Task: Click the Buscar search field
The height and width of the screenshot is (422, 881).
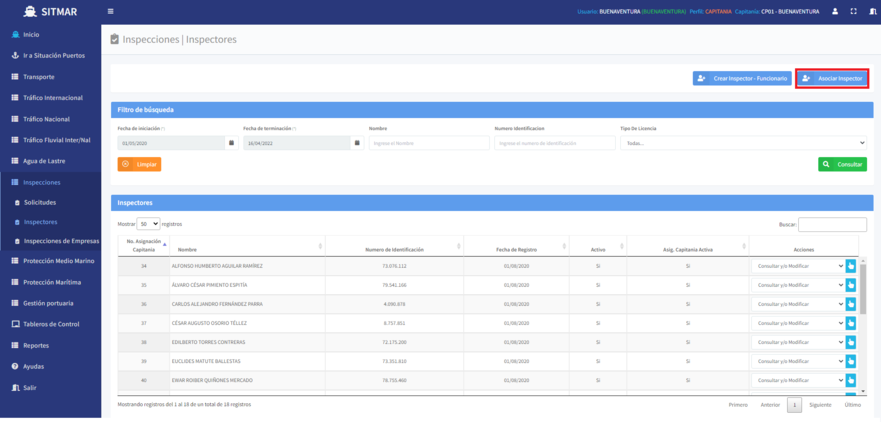Action: 832,225
